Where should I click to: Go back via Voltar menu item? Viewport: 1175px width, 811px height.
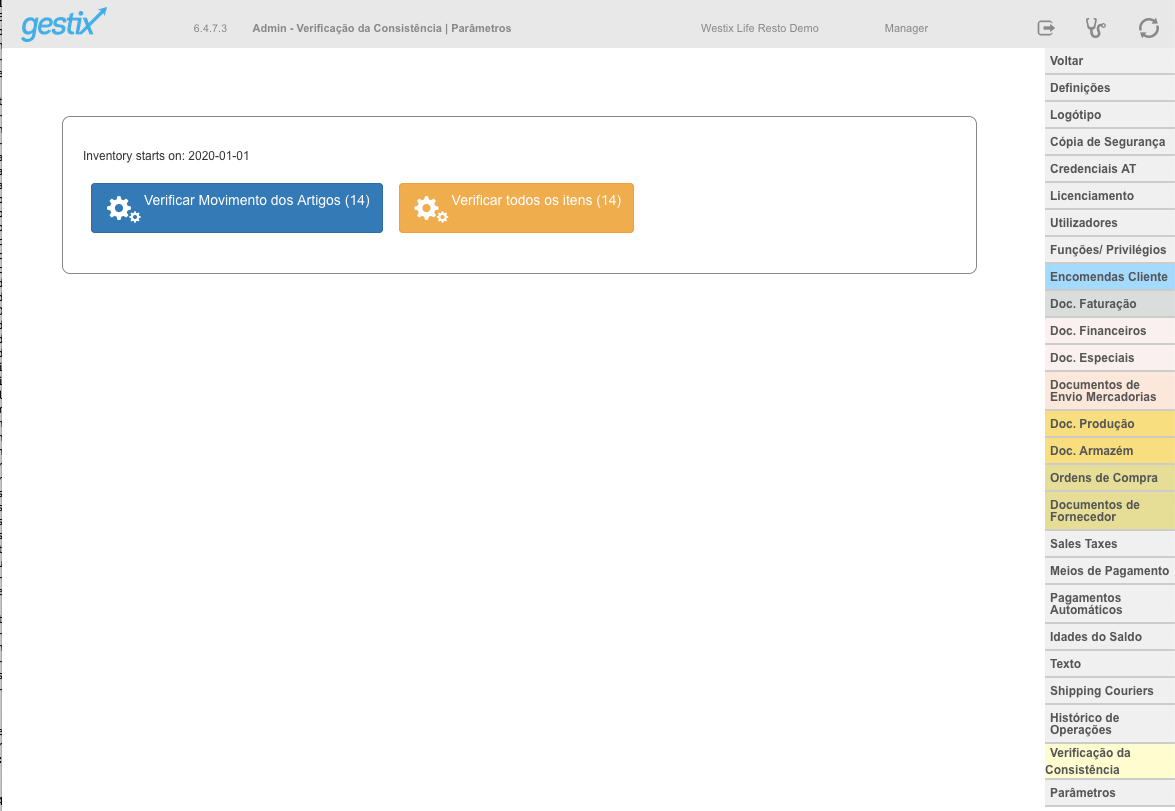[x=1109, y=61]
